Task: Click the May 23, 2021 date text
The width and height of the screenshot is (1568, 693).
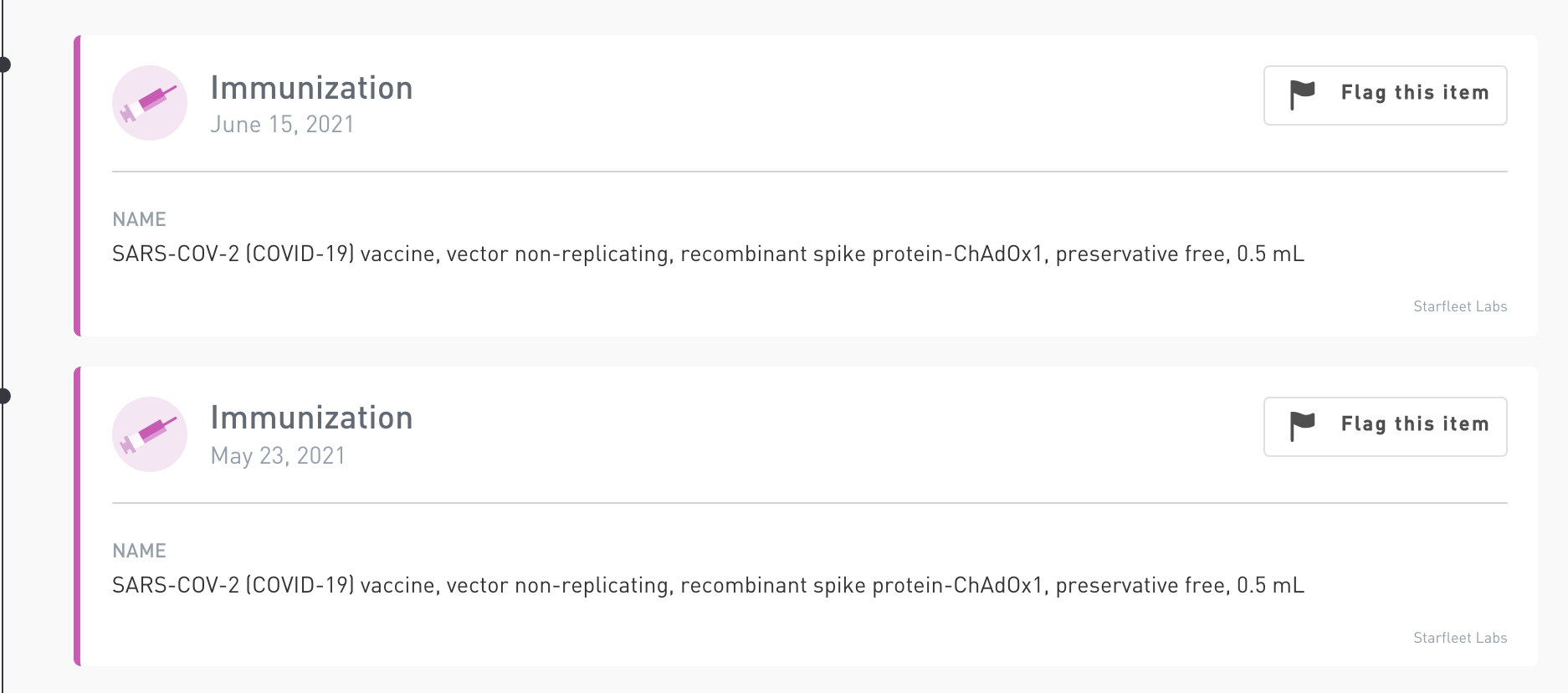Action: 278,456
